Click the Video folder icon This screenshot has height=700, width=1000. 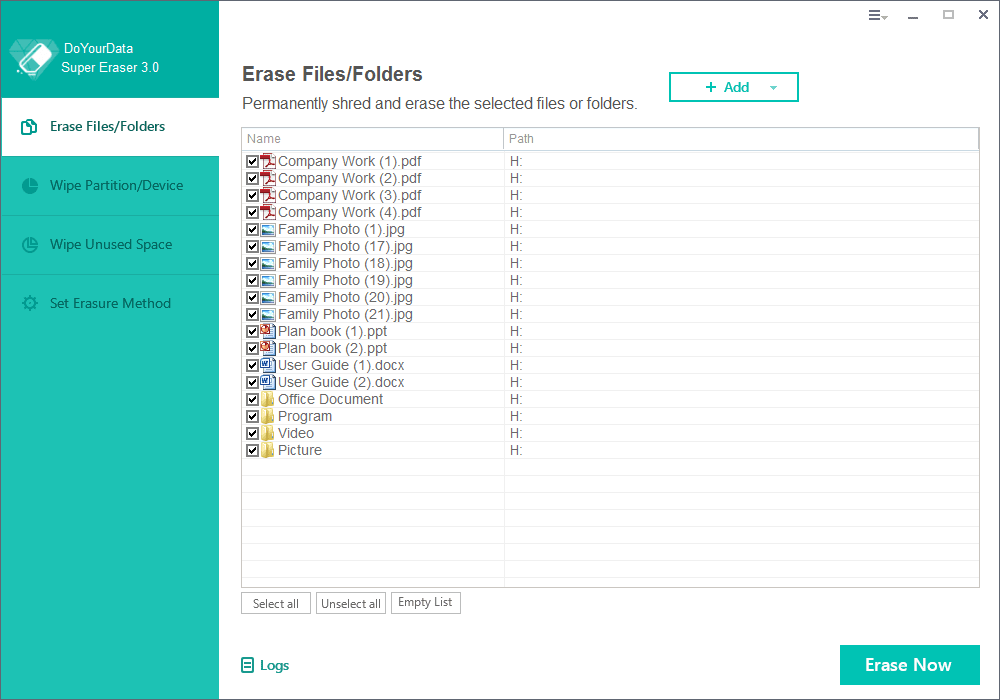[x=268, y=433]
